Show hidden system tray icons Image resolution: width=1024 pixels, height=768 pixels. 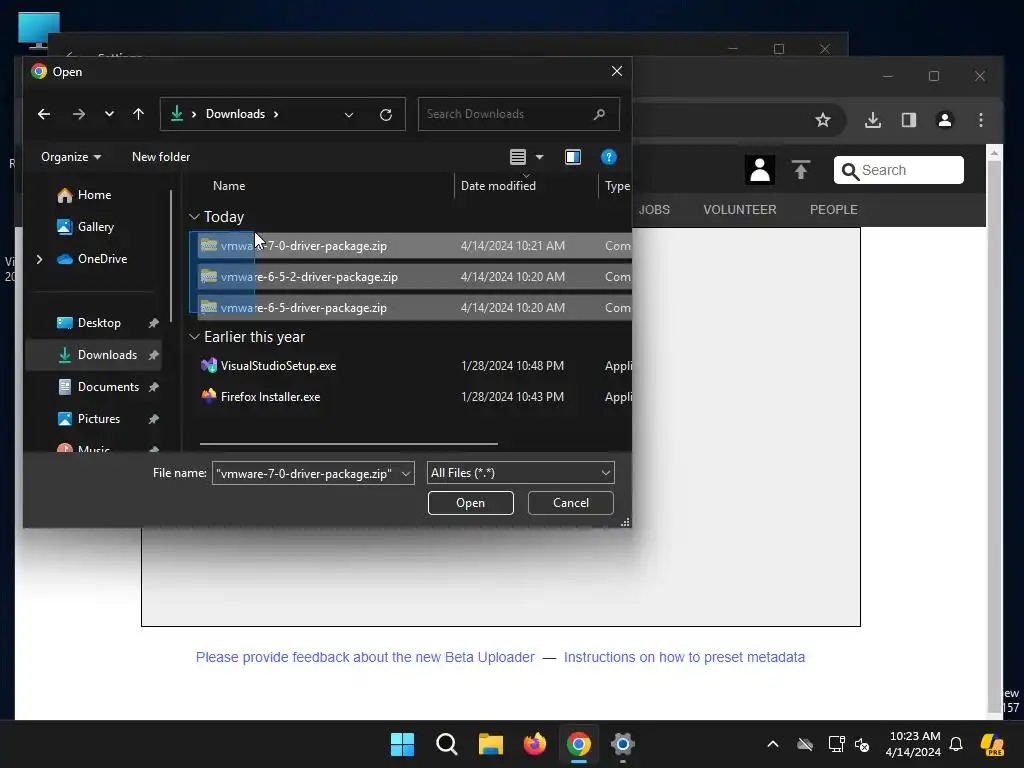coord(773,744)
